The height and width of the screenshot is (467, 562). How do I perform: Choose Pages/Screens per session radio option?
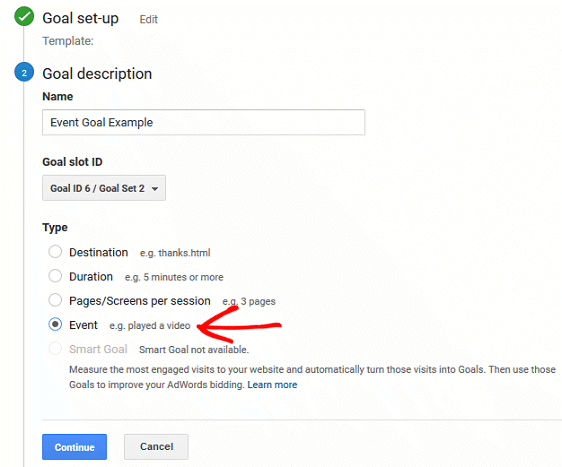pos(55,300)
